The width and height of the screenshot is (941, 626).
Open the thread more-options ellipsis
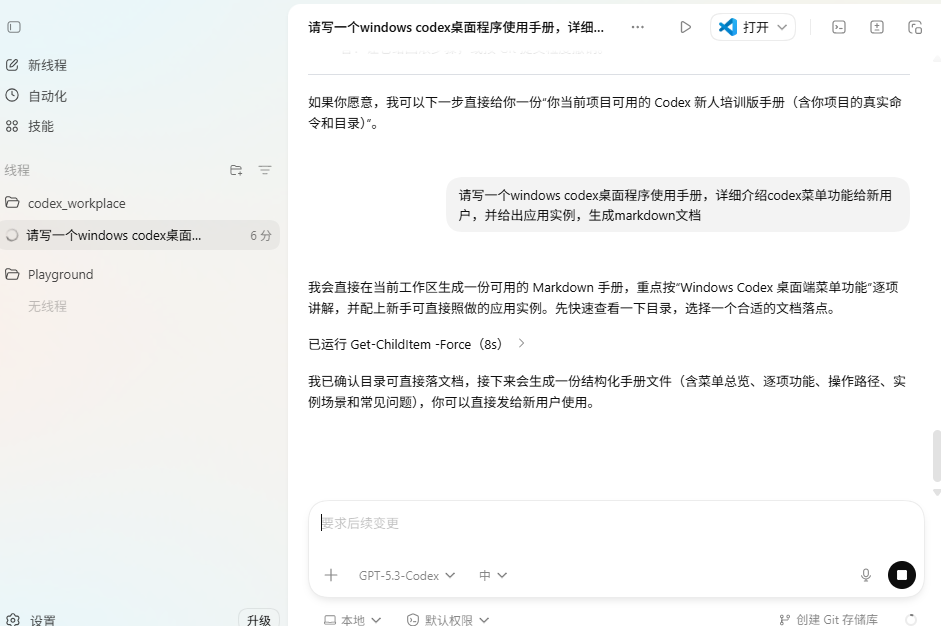pyautogui.click(x=637, y=27)
